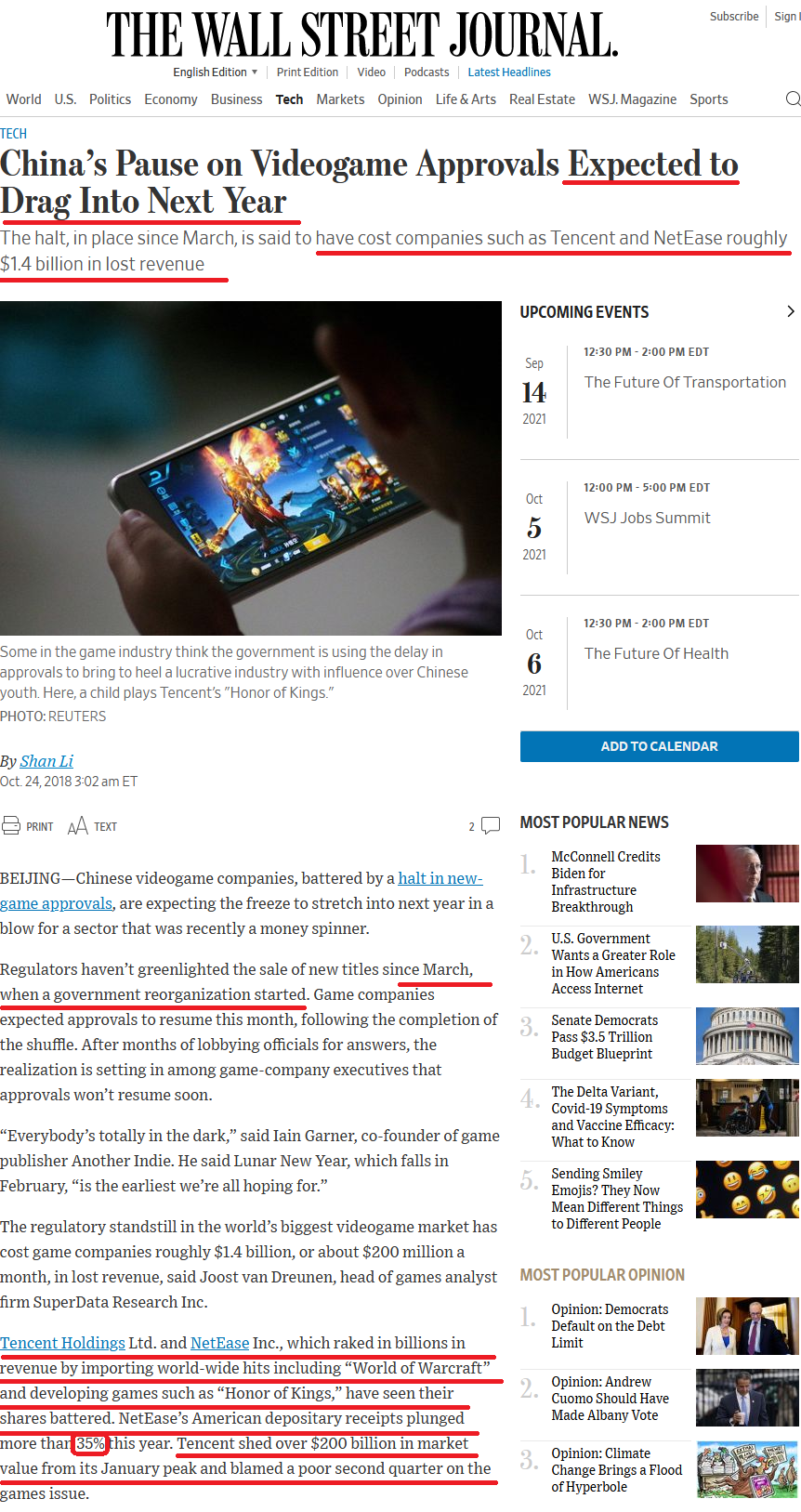This screenshot has height=1512, width=801.
Task: Open Senate Democrats Budget Blueprint article
Action: tap(605, 1037)
